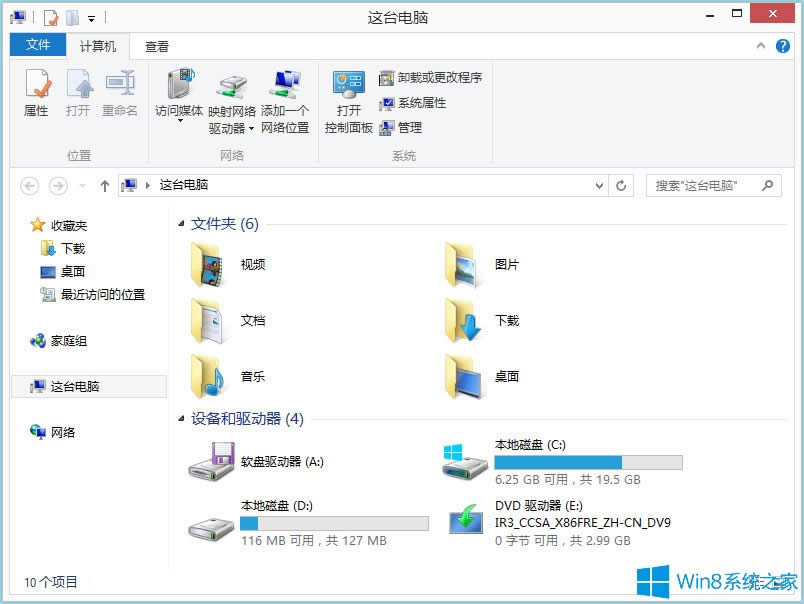The height and width of the screenshot is (604, 804).
Task: Open the Control Panel via 打开控制面板 icon
Action: [x=348, y=97]
